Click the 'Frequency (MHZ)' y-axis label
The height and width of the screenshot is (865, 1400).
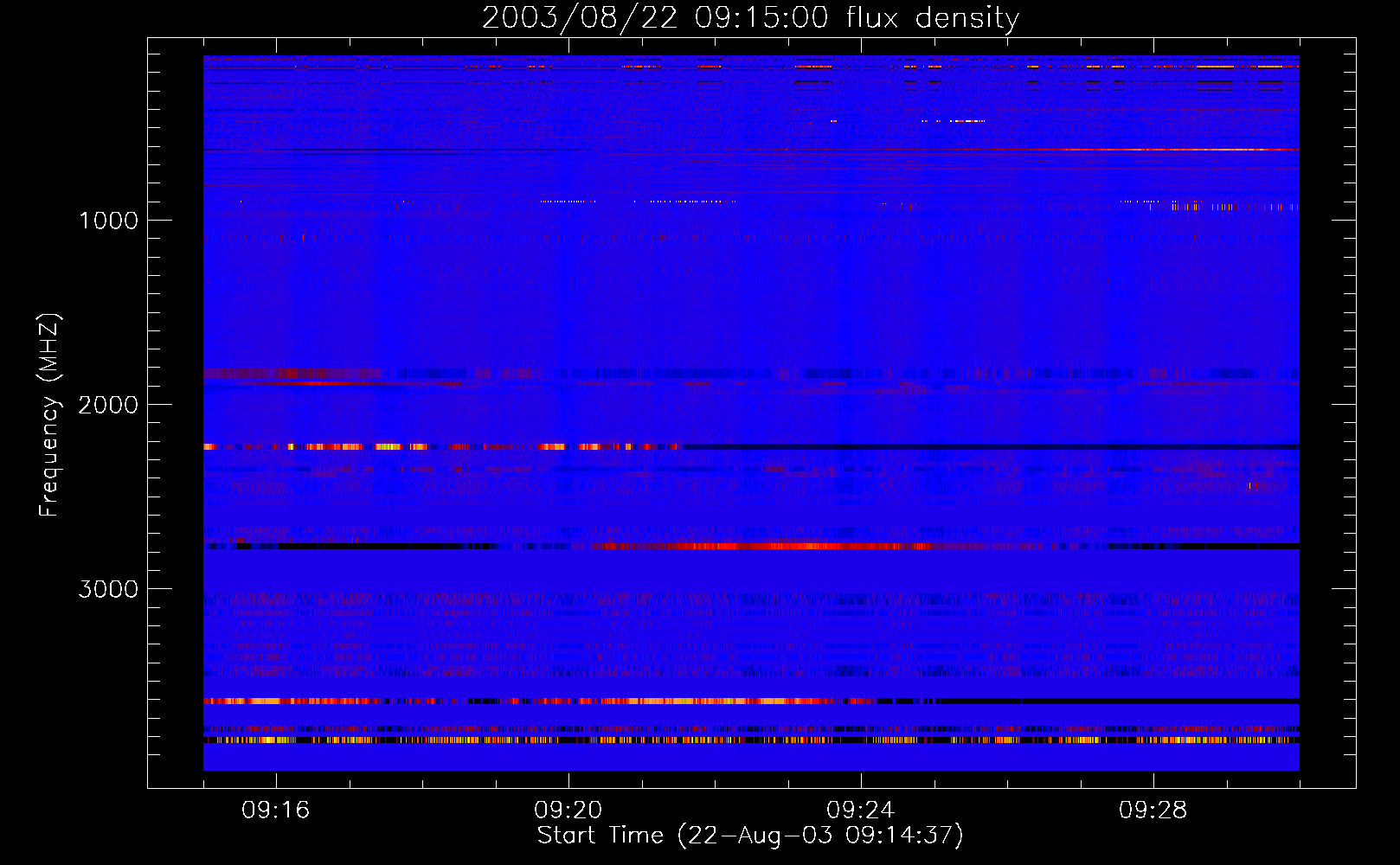click(49, 414)
